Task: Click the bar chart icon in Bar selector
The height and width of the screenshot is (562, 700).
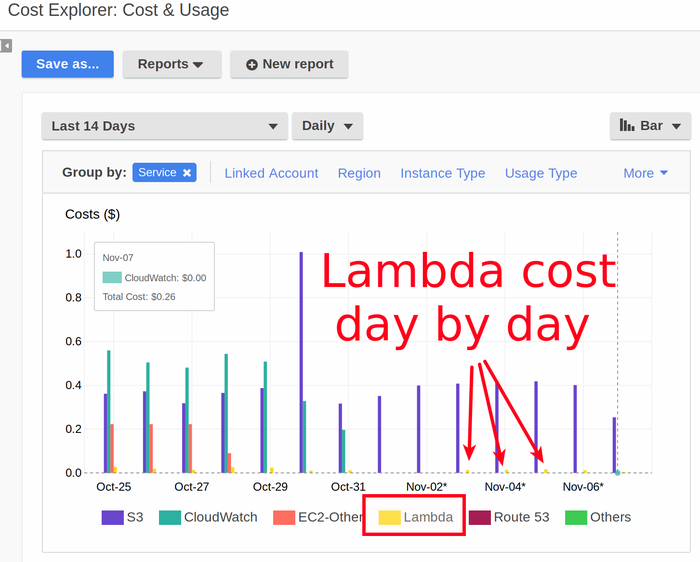Action: pyautogui.click(x=627, y=125)
